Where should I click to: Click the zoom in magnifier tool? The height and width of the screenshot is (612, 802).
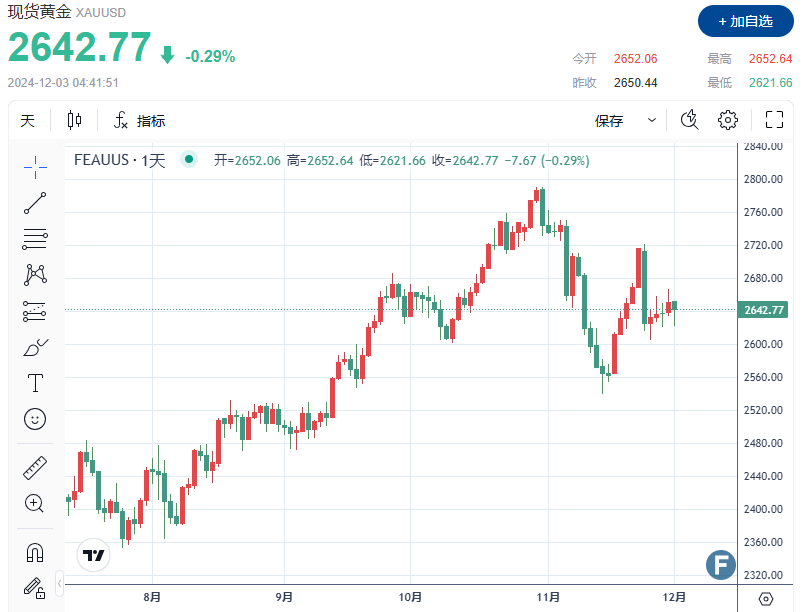point(35,503)
